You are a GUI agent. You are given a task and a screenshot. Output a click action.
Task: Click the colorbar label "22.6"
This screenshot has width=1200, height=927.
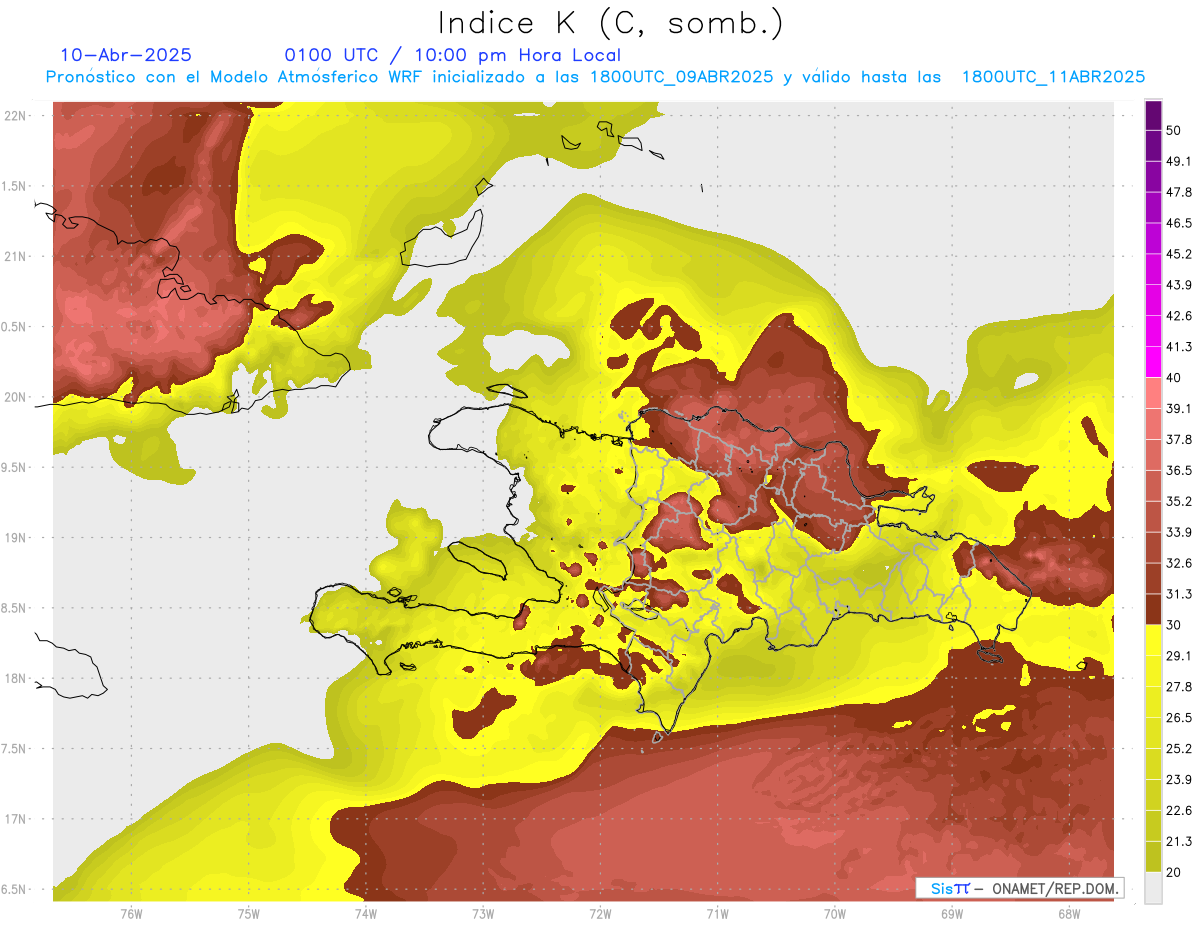pos(1179,811)
